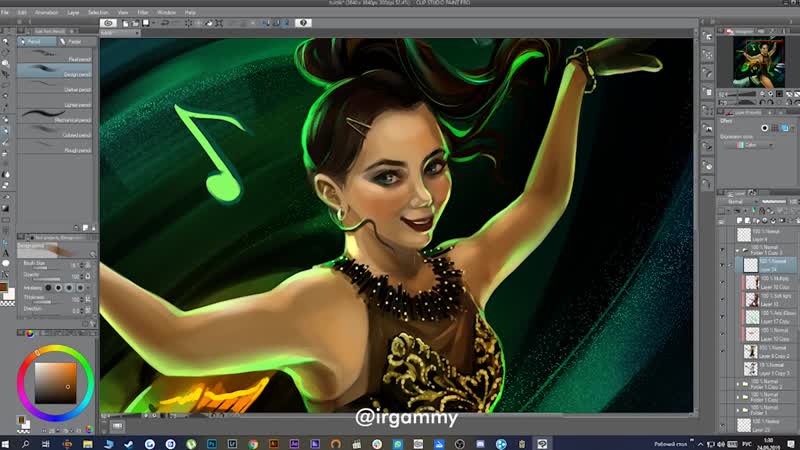This screenshot has width=800, height=450.
Task: Select the Darker pencil brush
Action: (x=55, y=86)
